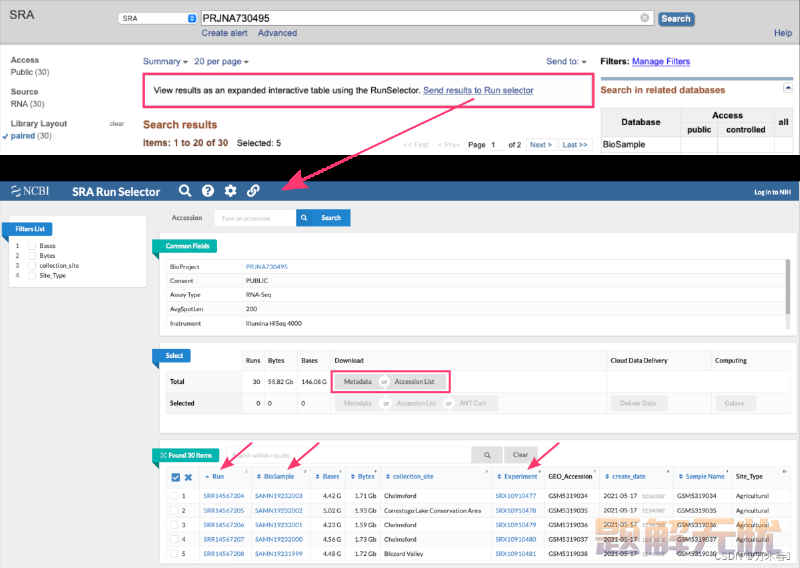Click Clear button beside results search
800x568 pixels.
[x=520, y=455]
